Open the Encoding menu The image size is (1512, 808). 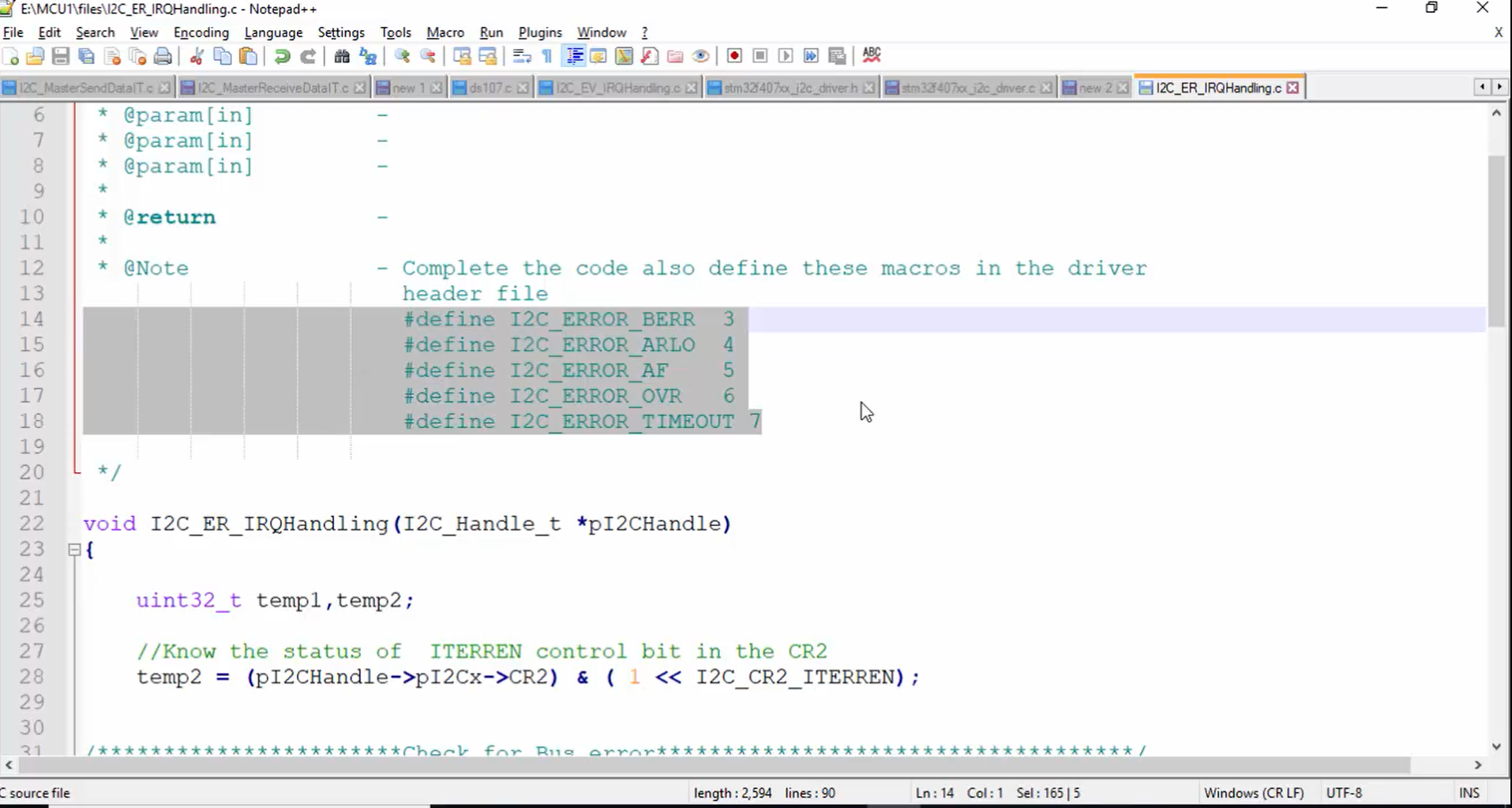pos(201,32)
